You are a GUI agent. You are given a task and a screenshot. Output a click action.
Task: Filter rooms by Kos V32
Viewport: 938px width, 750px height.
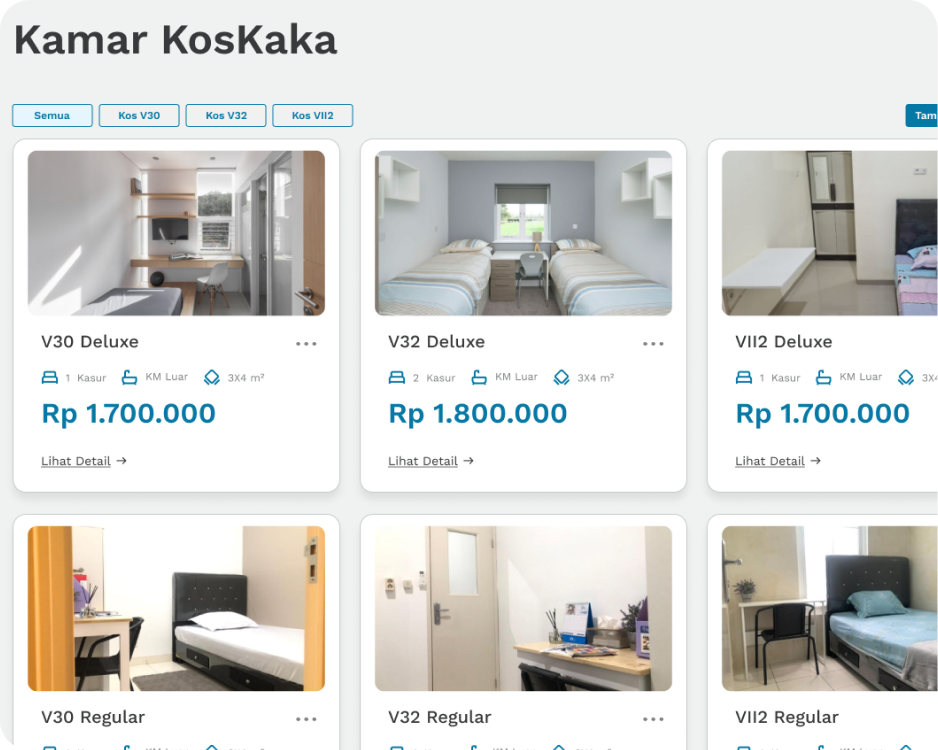[x=226, y=115]
